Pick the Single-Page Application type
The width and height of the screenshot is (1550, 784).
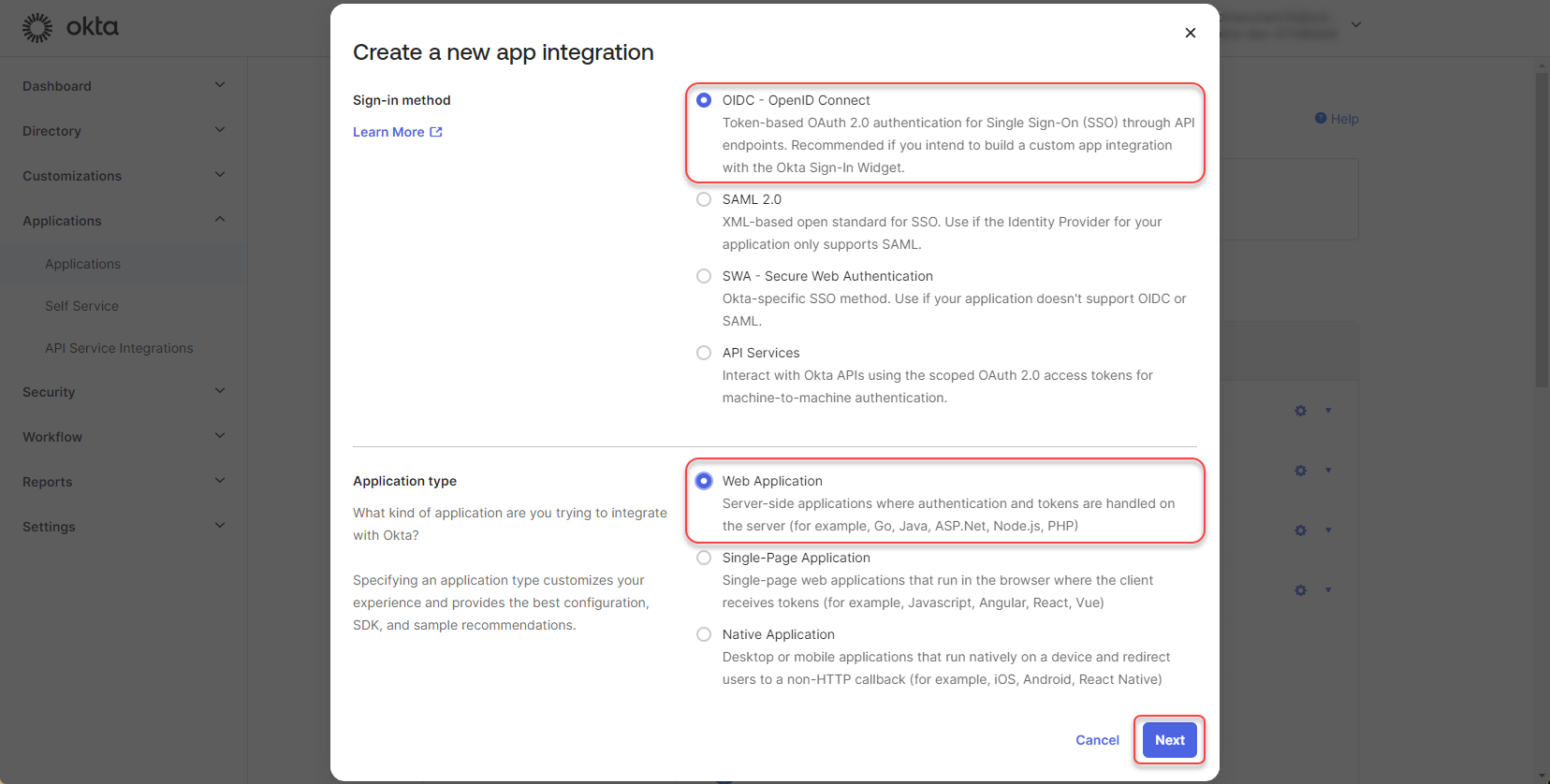coord(704,558)
